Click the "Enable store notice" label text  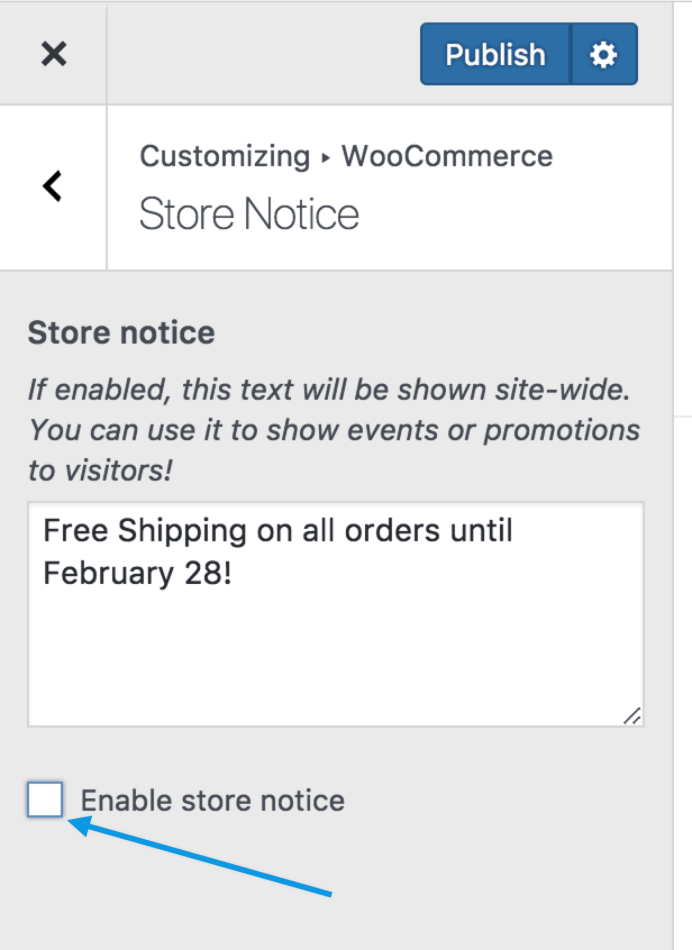pyautogui.click(x=212, y=800)
